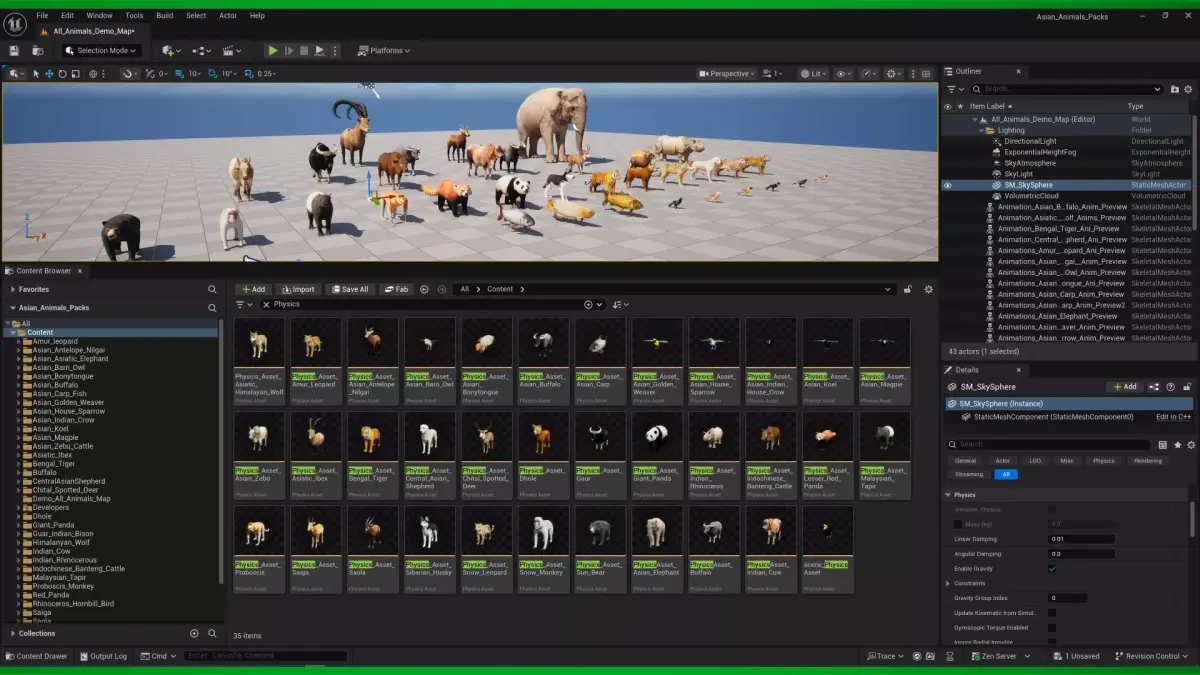Open the Platforms dropdown
1200x675 pixels.
point(384,51)
